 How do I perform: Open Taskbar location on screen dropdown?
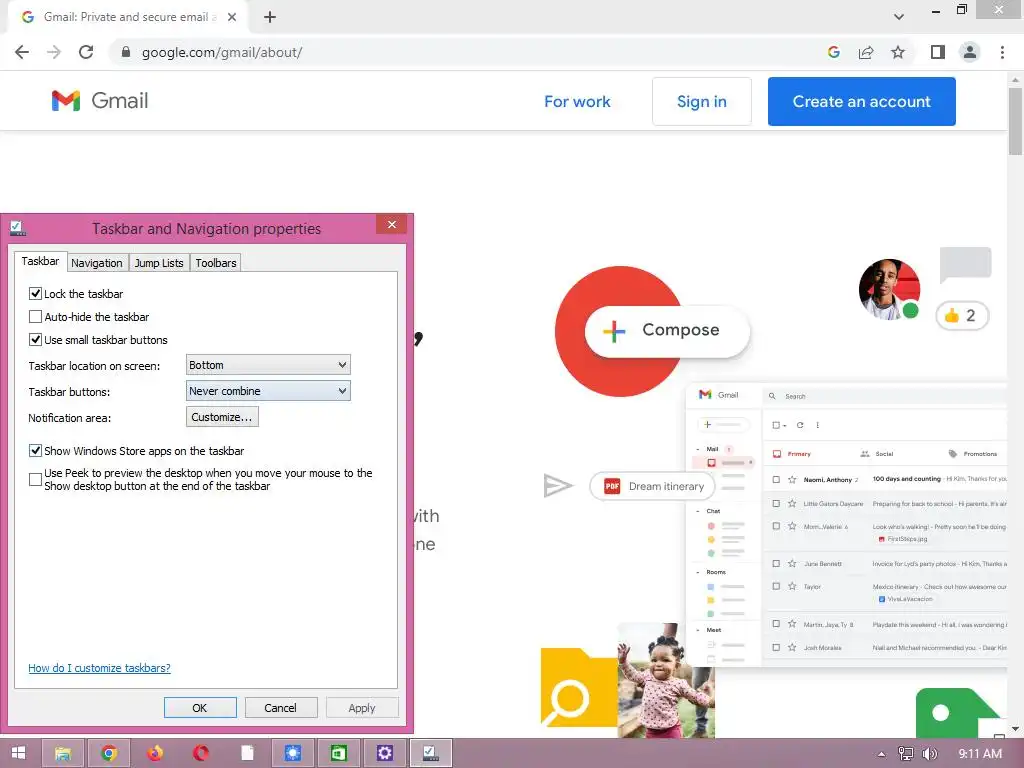click(x=268, y=365)
